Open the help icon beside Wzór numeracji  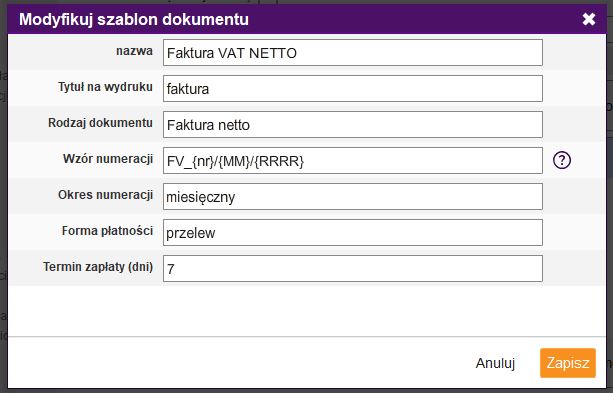[562, 160]
